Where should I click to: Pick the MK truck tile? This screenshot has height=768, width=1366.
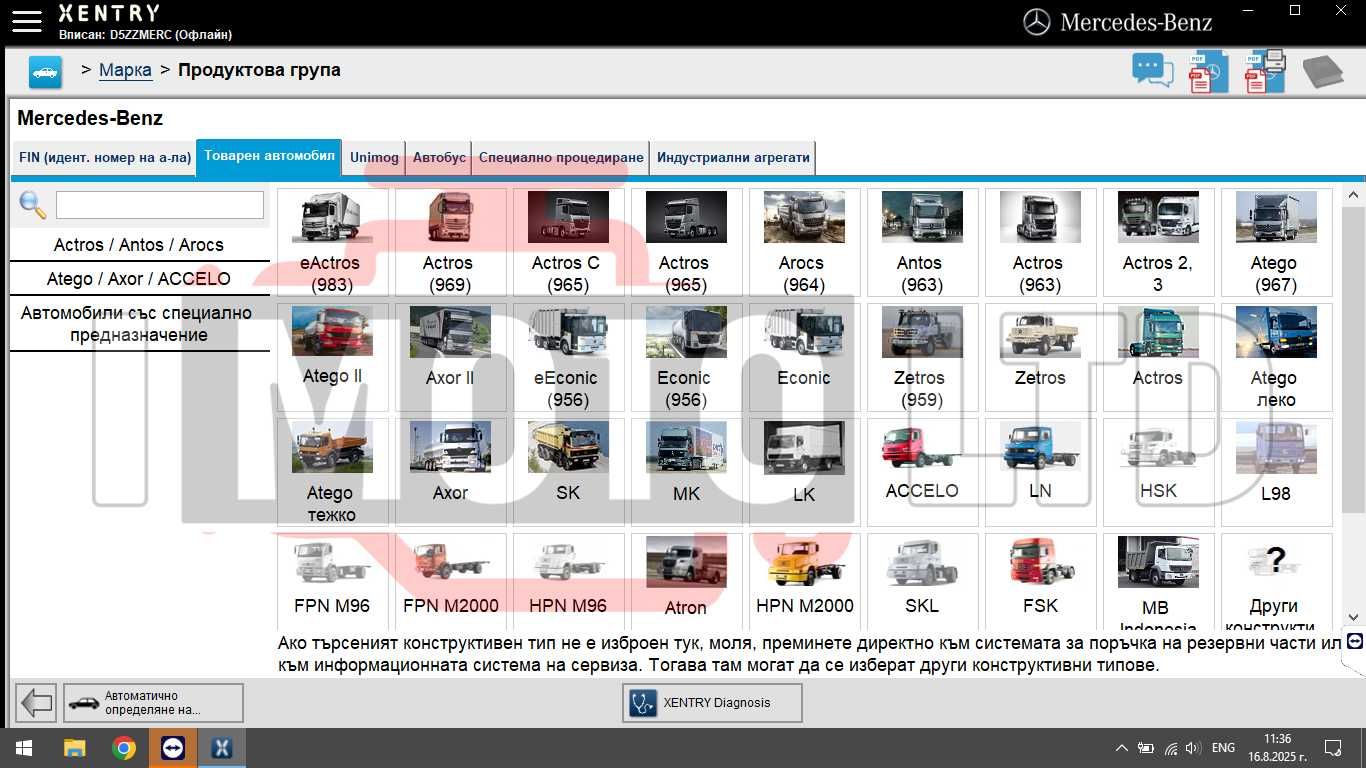tap(686, 473)
